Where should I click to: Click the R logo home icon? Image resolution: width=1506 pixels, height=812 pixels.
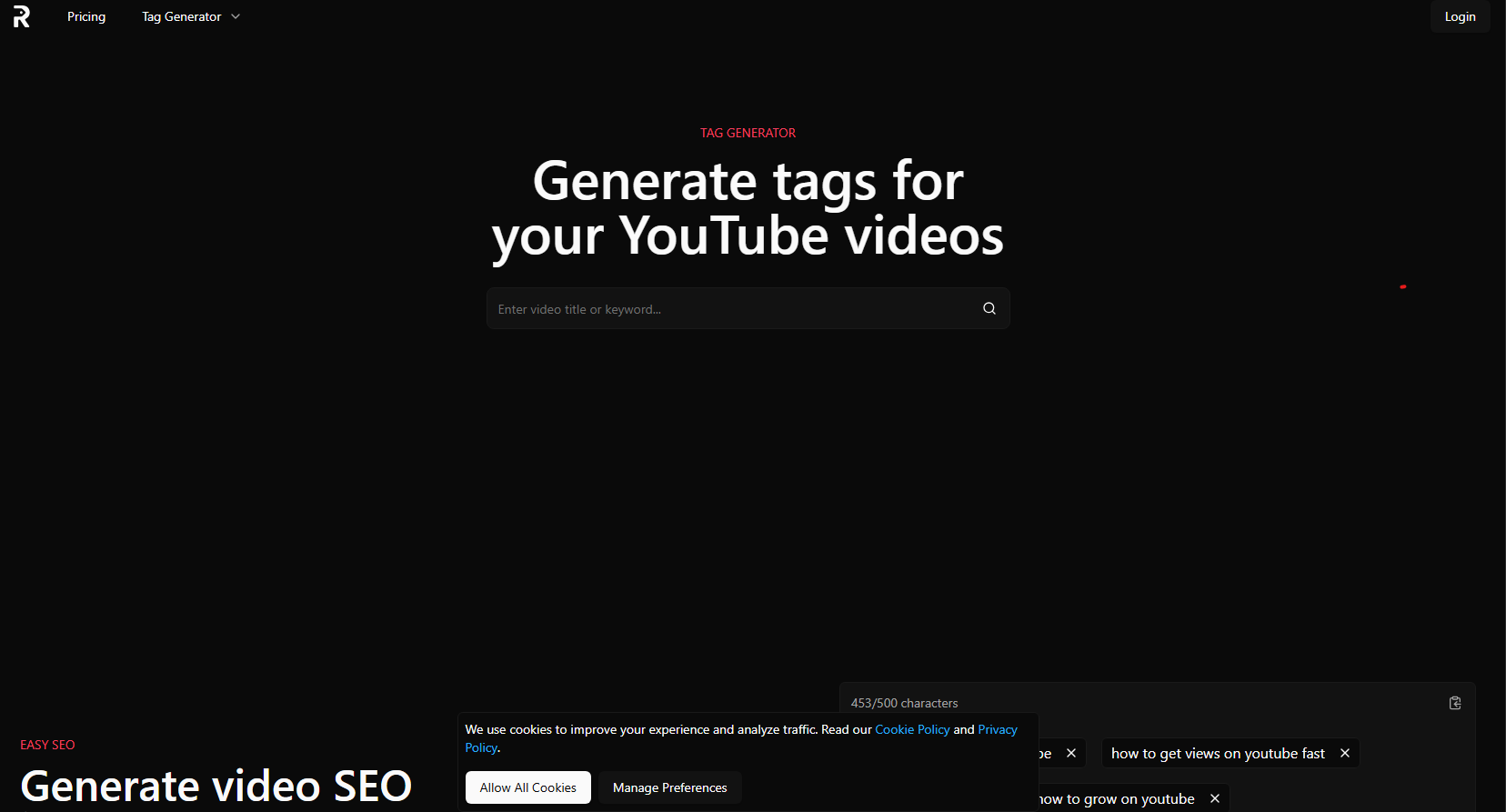pyautogui.click(x=22, y=16)
